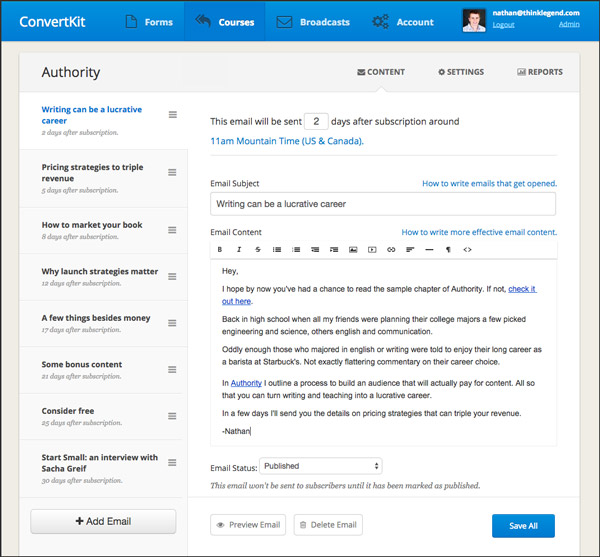Viewport: 600px width, 557px height.
Task: Insert an image via the editor toolbar
Action: (353, 249)
